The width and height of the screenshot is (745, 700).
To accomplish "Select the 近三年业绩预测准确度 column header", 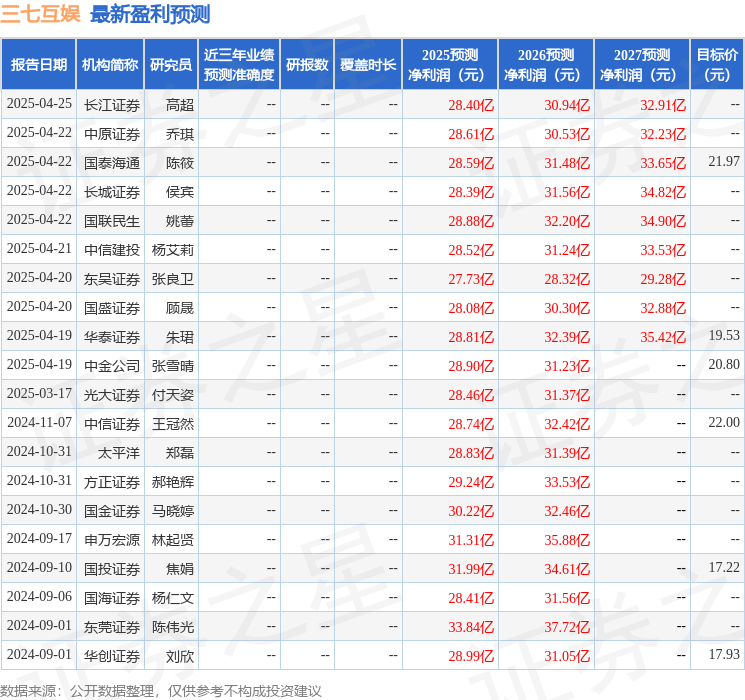I will tap(239, 65).
